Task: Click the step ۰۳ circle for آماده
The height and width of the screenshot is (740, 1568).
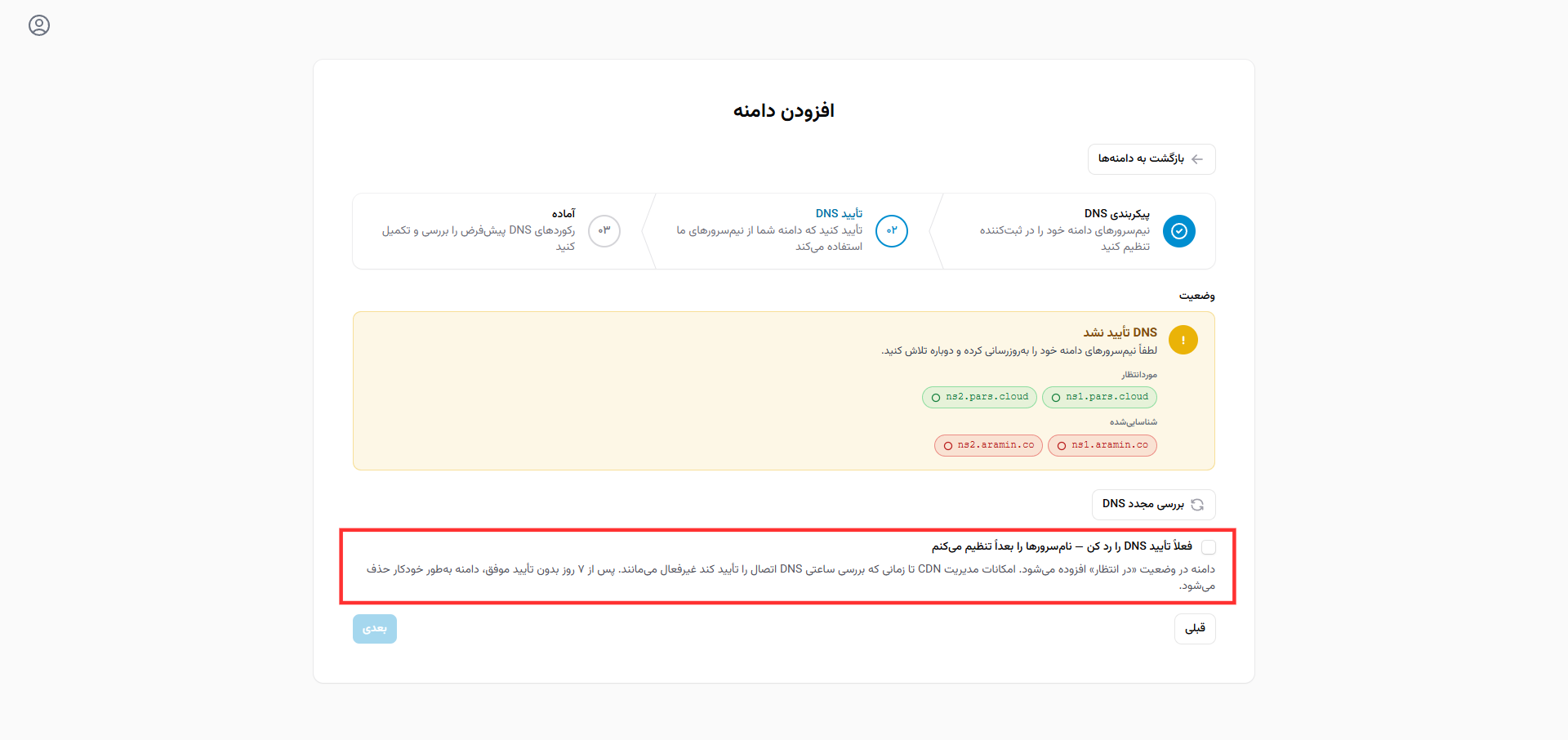Action: (604, 231)
